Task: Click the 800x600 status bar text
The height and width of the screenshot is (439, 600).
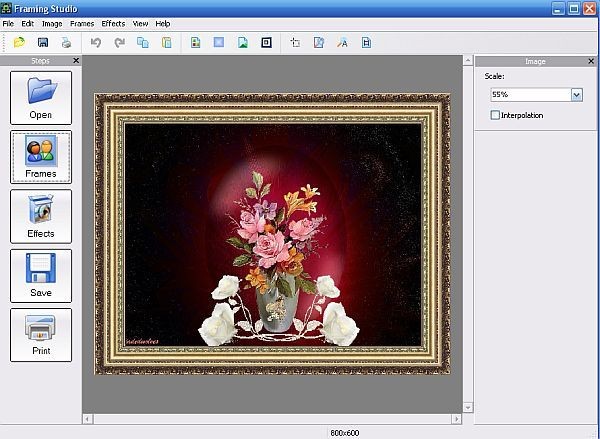Action: point(345,433)
